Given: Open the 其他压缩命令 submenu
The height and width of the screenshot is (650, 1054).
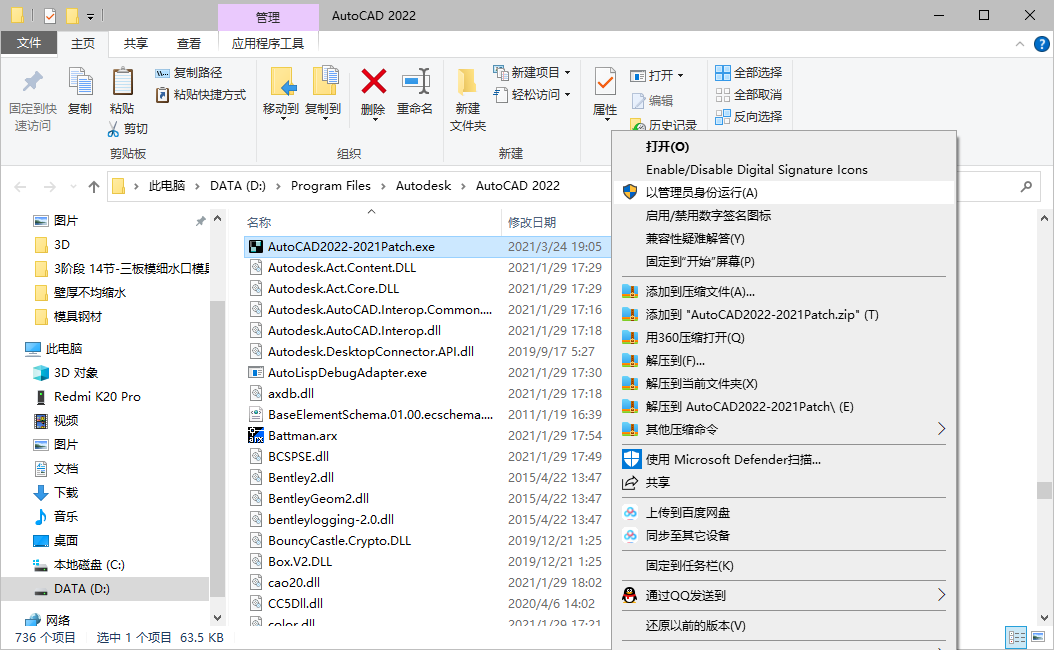Looking at the screenshot, I should (x=700, y=426).
